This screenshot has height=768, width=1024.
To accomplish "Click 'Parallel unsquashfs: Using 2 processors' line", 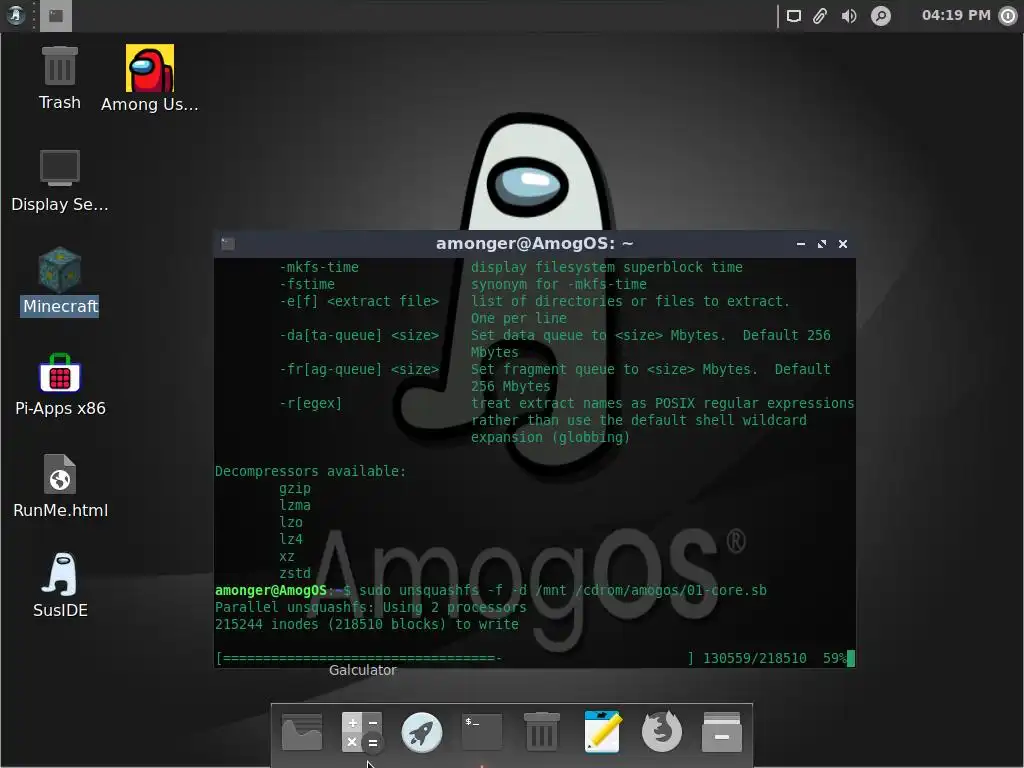I will click(x=370, y=607).
